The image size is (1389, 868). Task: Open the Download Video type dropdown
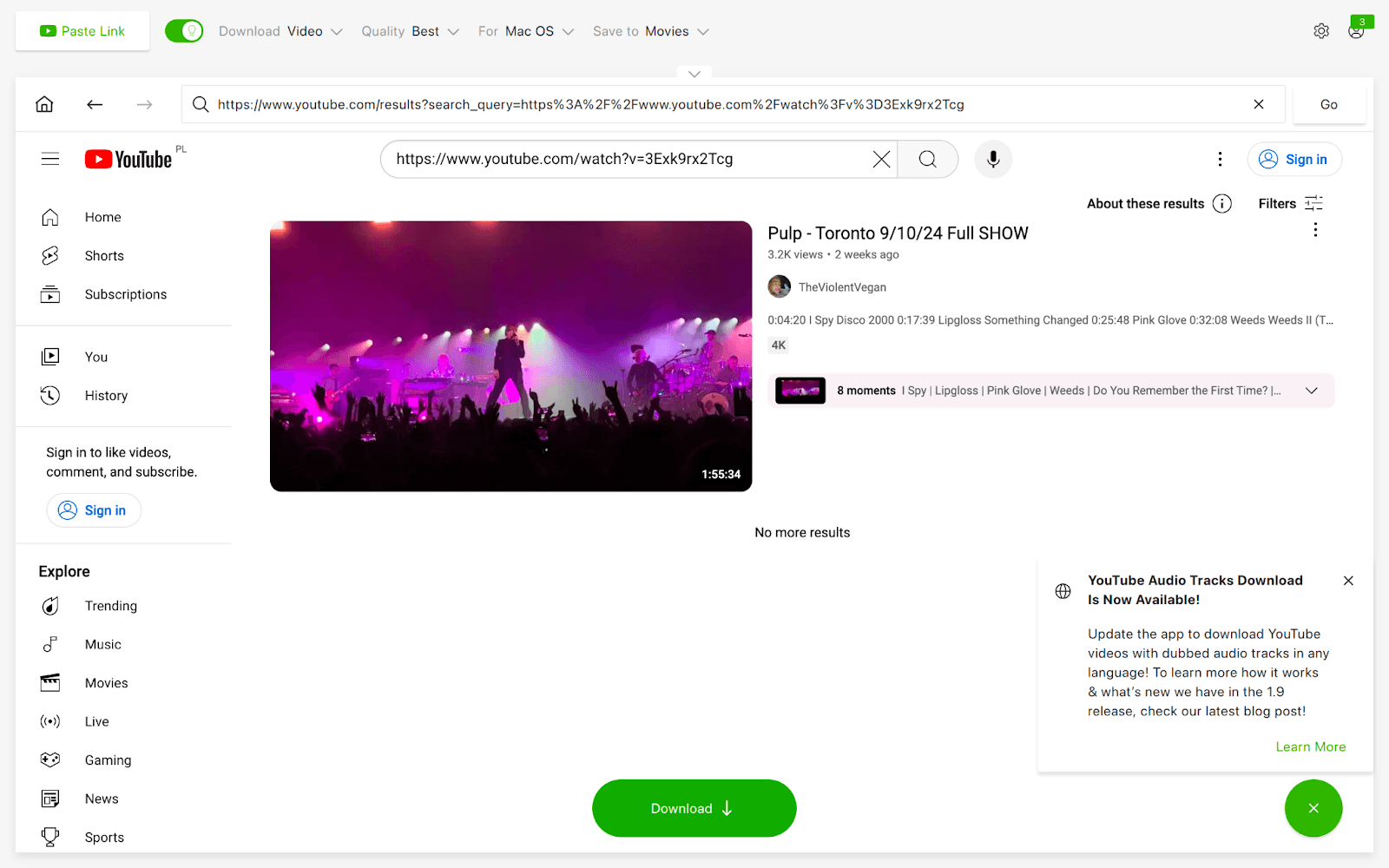280,31
